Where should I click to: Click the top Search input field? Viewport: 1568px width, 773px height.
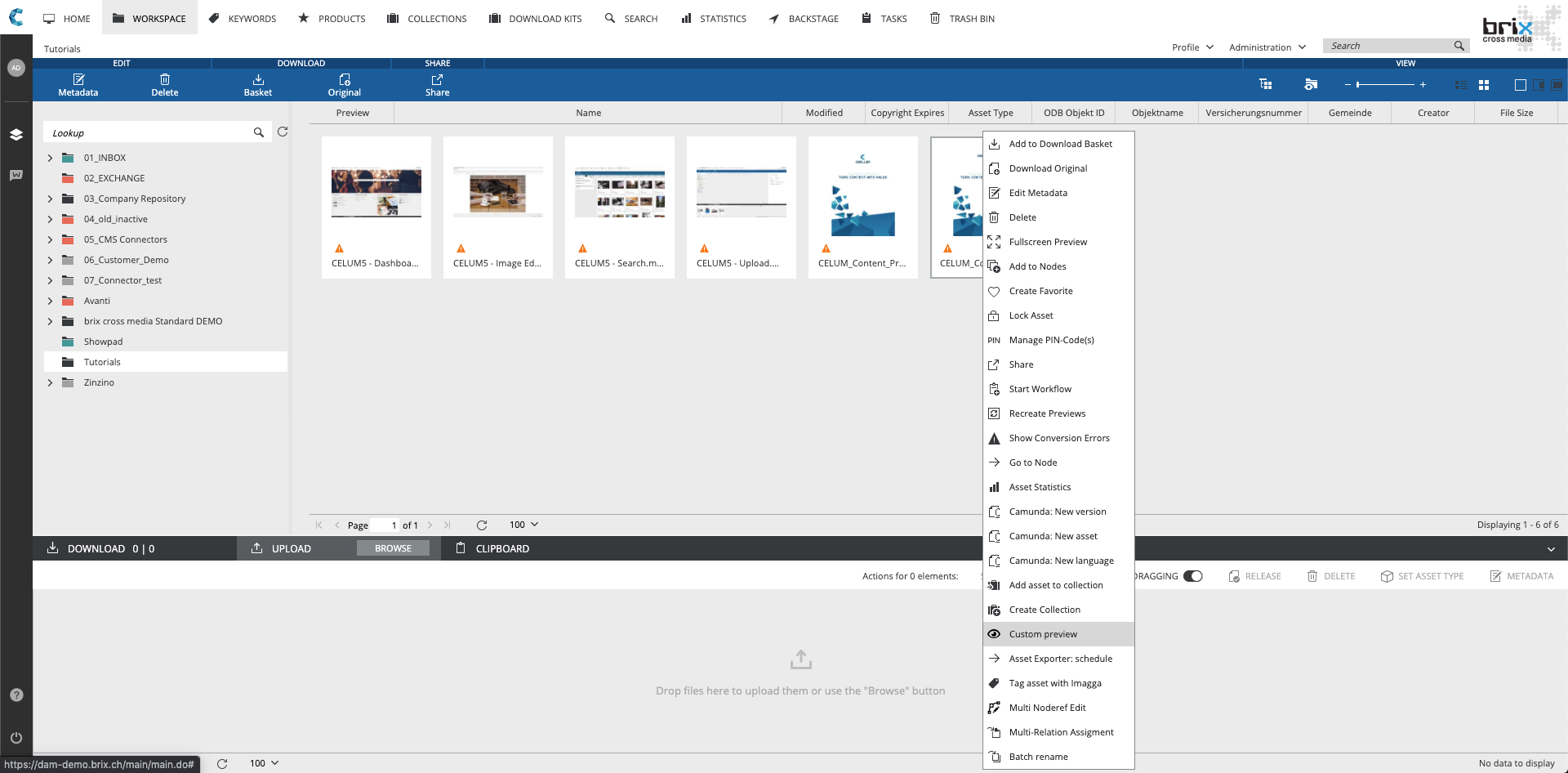coord(1388,46)
